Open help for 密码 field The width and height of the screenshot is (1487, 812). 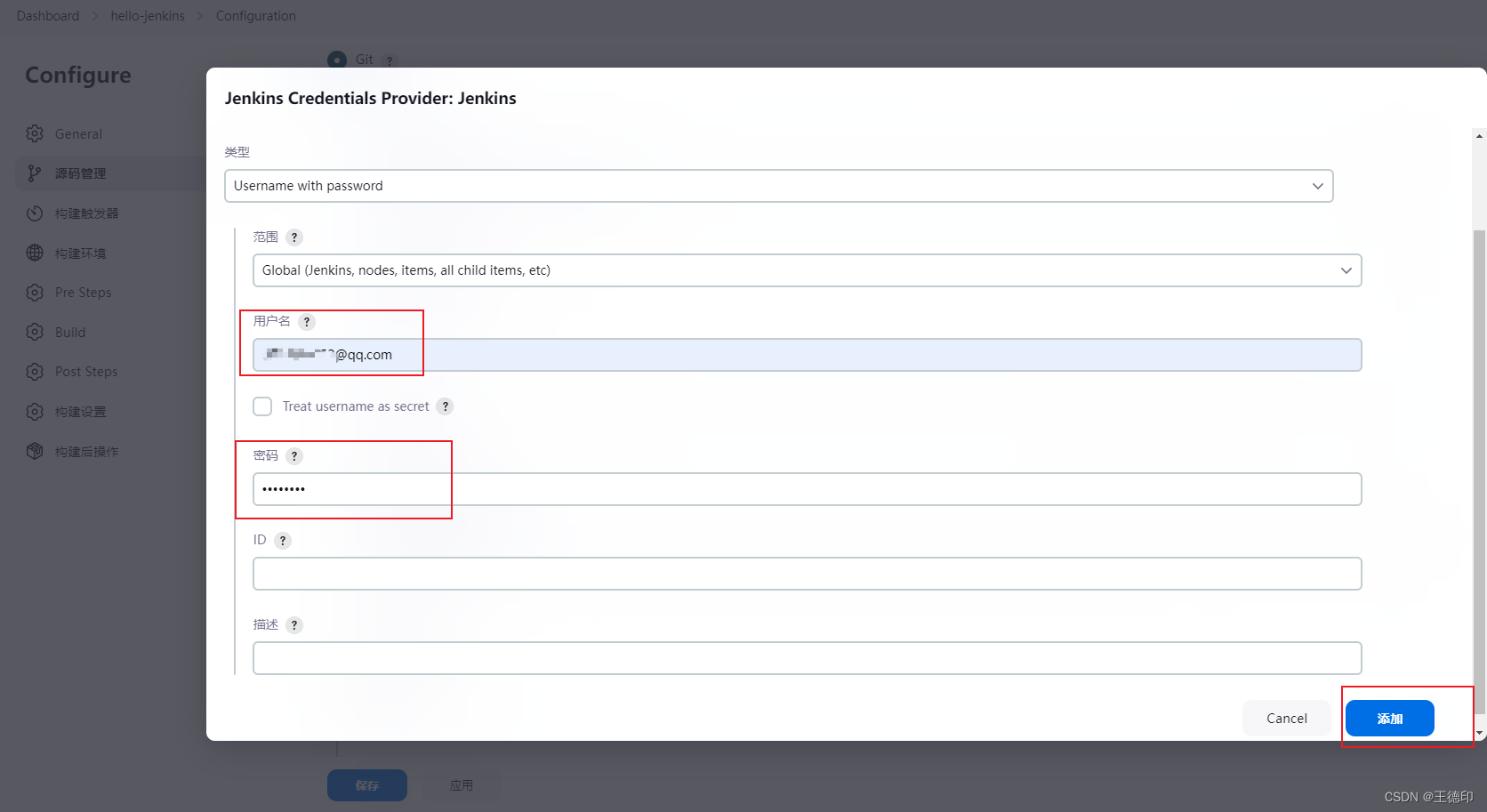294,456
